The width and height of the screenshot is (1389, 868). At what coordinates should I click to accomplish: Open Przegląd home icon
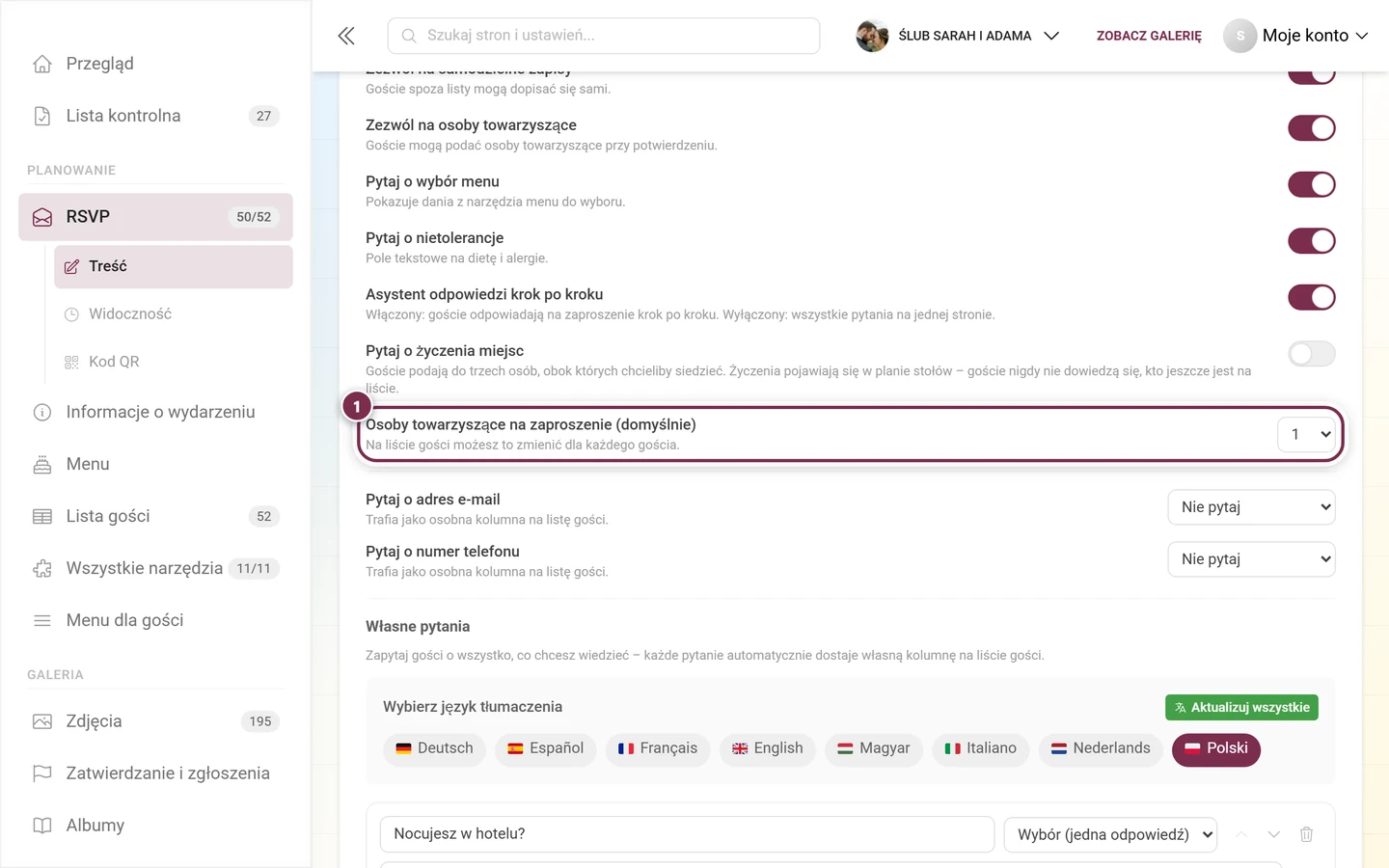42,64
